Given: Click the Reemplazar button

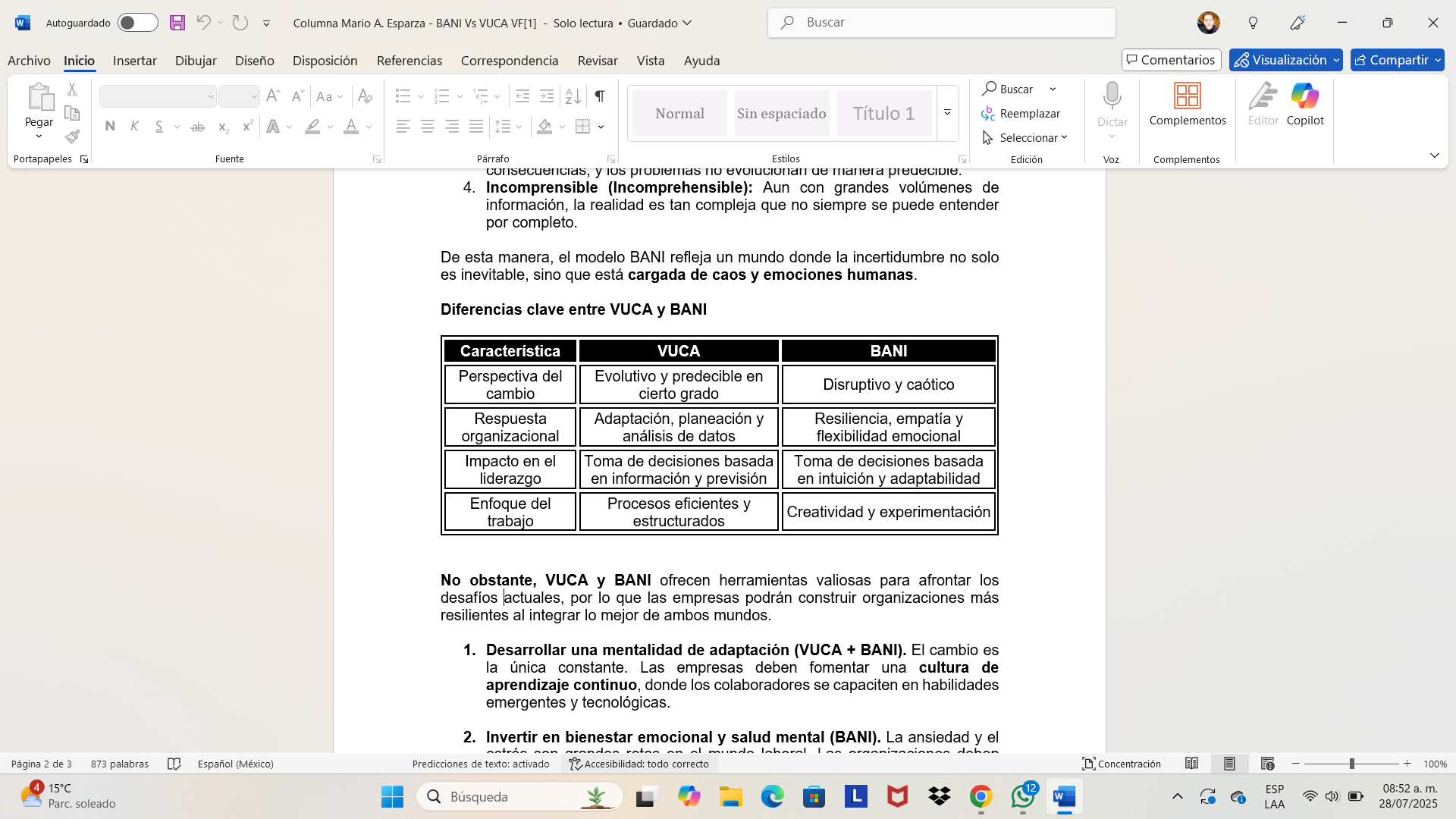Looking at the screenshot, I should pos(1021,113).
